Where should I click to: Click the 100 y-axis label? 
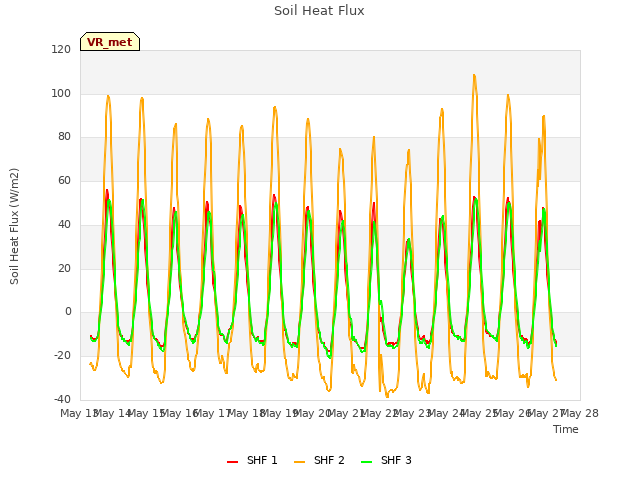point(61,93)
